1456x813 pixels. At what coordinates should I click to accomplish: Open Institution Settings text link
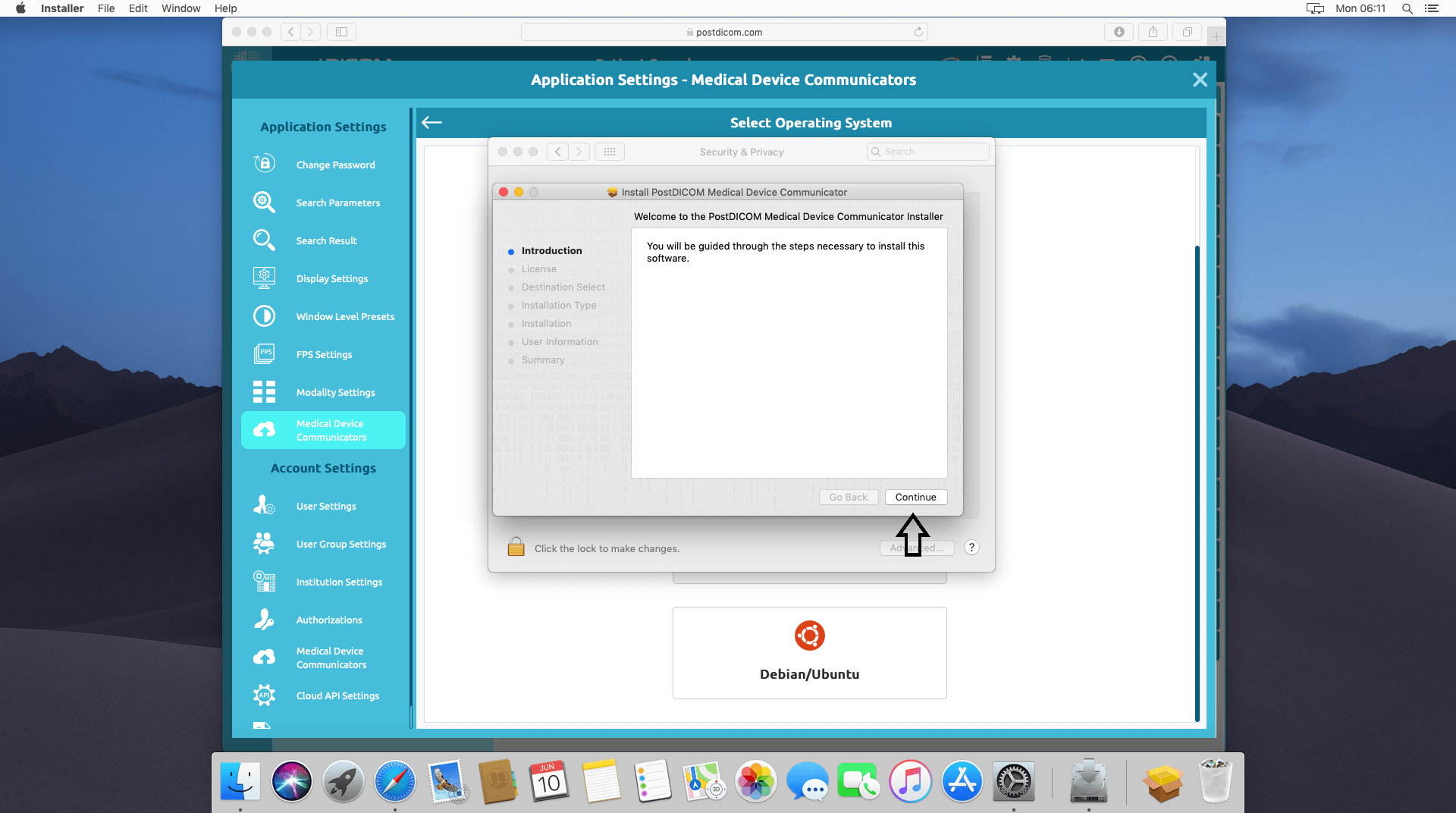[x=339, y=582]
